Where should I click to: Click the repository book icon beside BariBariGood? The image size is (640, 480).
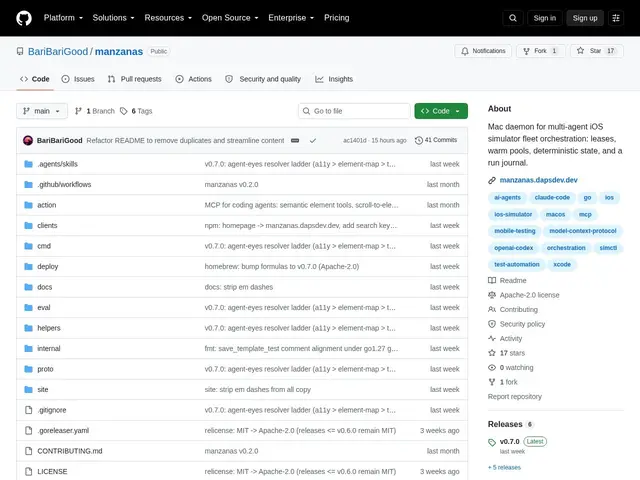click(20, 51)
